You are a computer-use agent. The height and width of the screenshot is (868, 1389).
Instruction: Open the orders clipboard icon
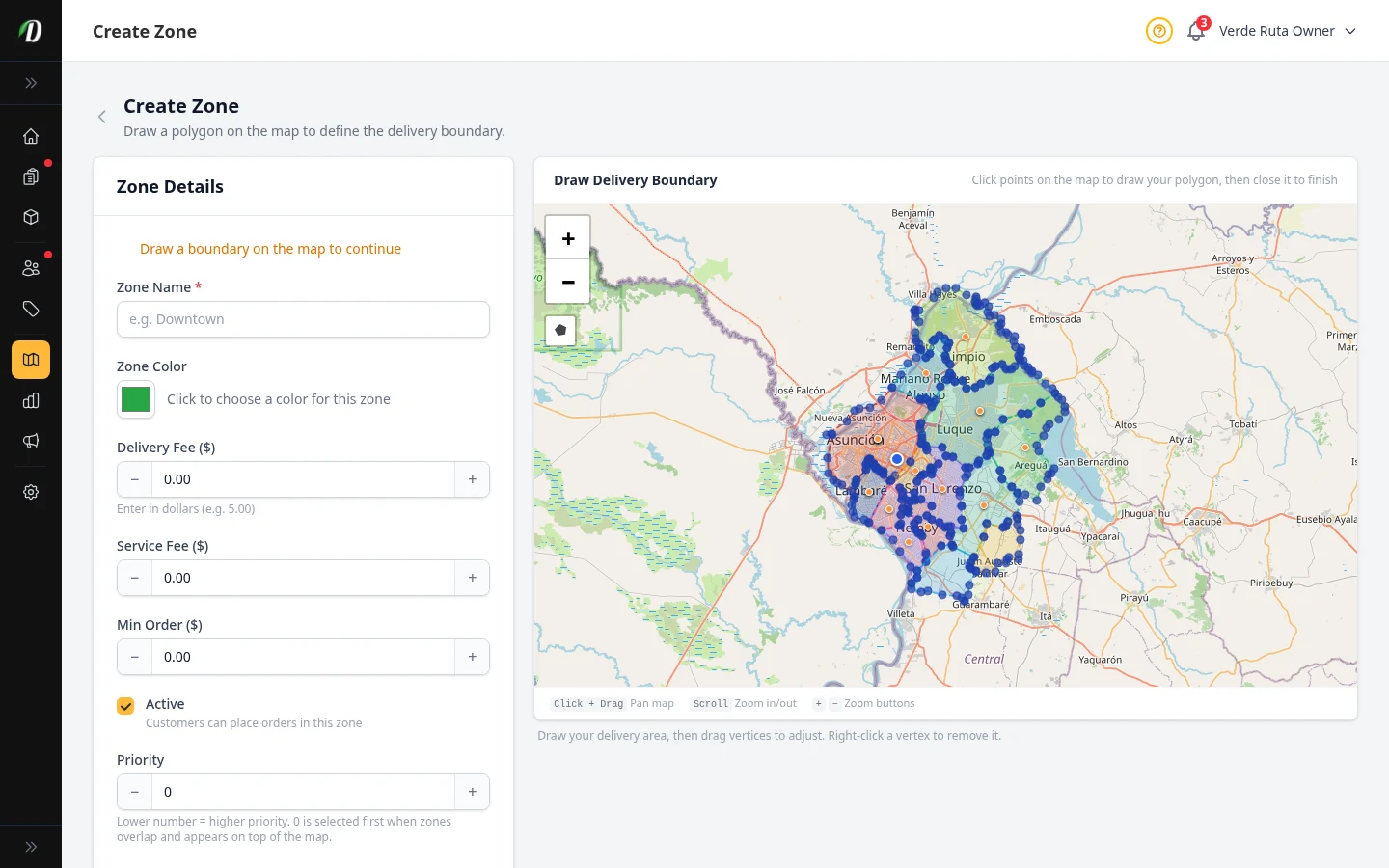pos(31,176)
